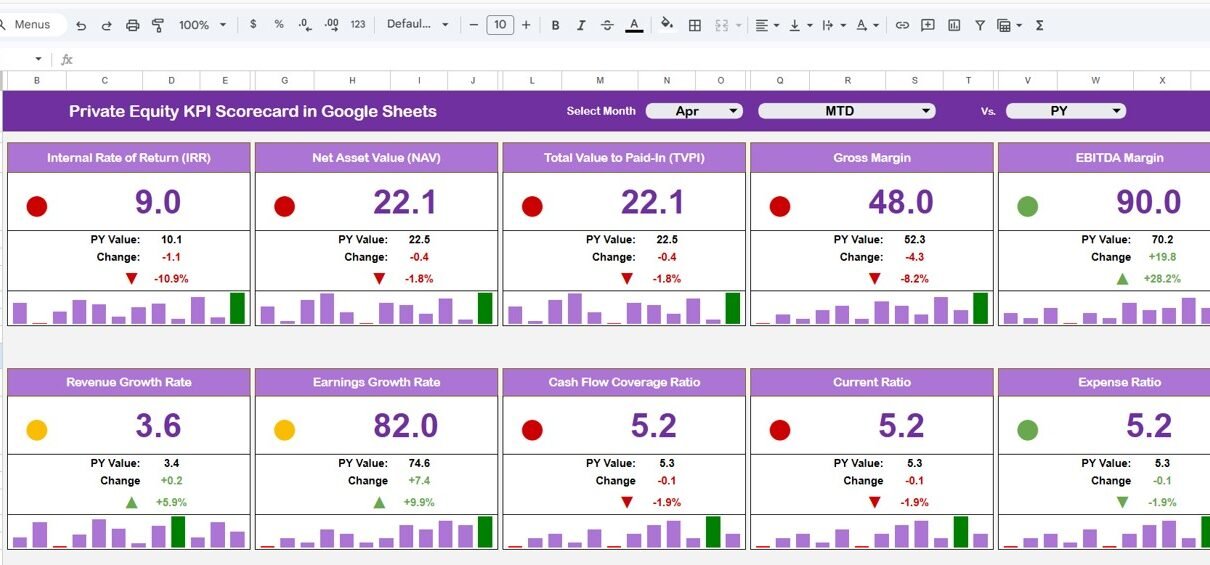Open the fill color picker
1210x565 pixels.
point(667,25)
